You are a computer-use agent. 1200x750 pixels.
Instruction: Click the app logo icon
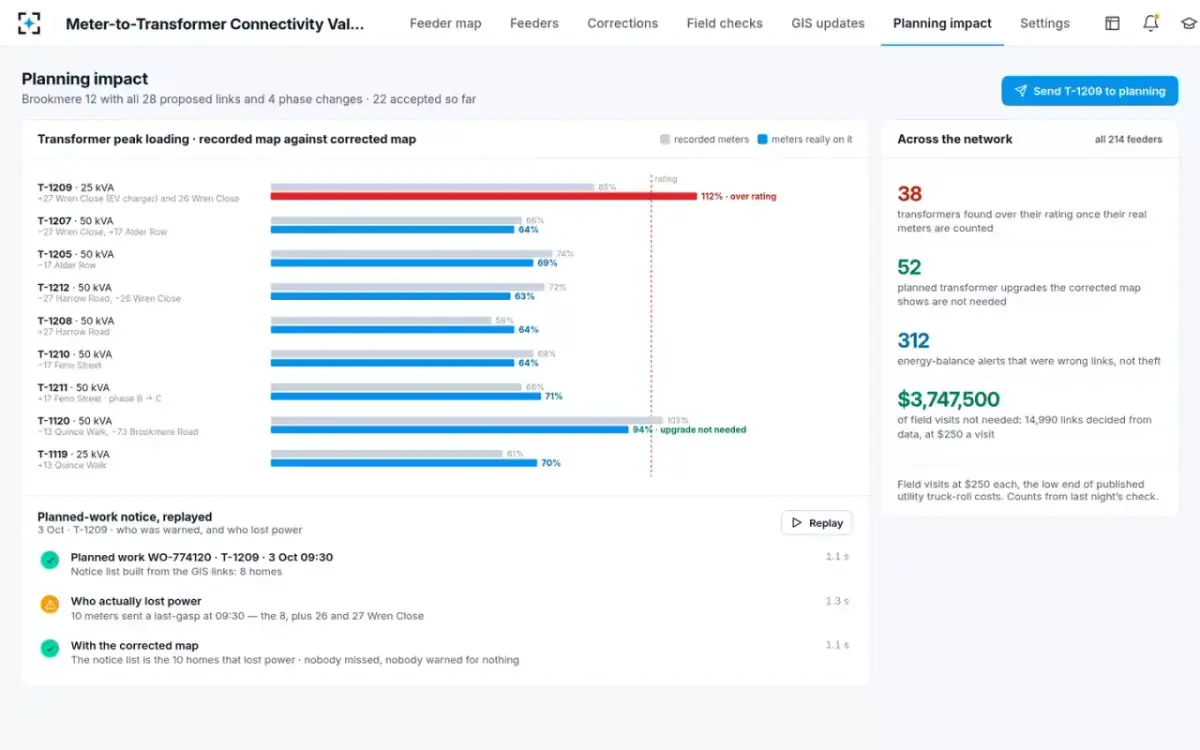29,23
